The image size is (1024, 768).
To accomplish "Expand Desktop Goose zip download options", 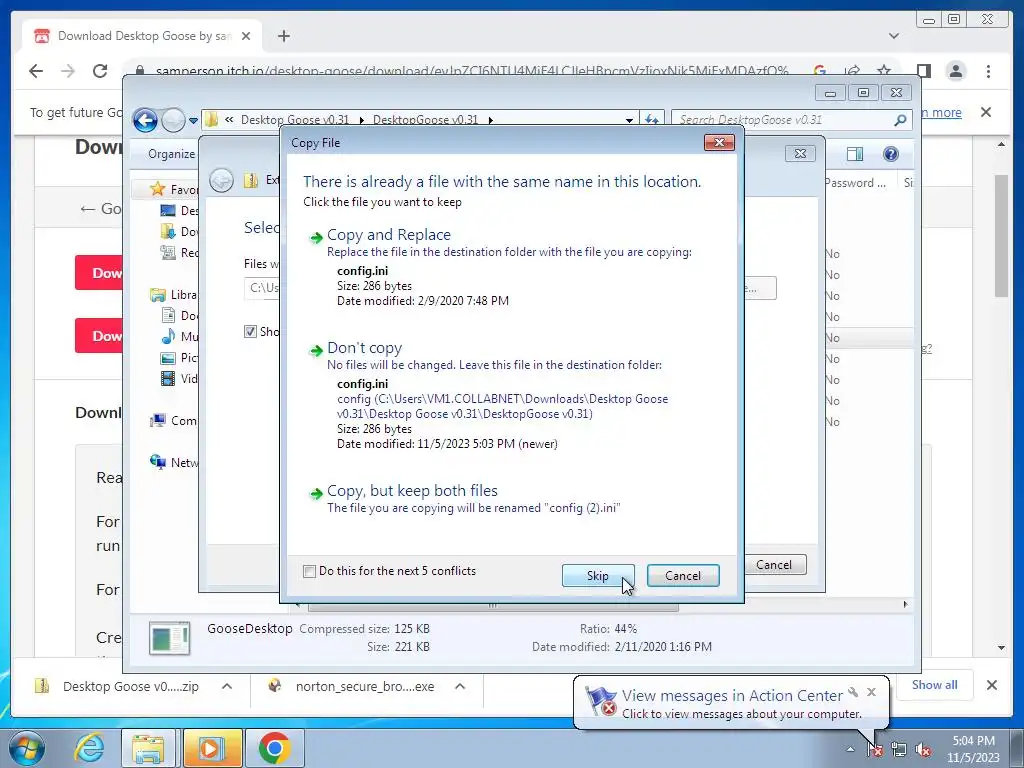I will pyautogui.click(x=227, y=686).
